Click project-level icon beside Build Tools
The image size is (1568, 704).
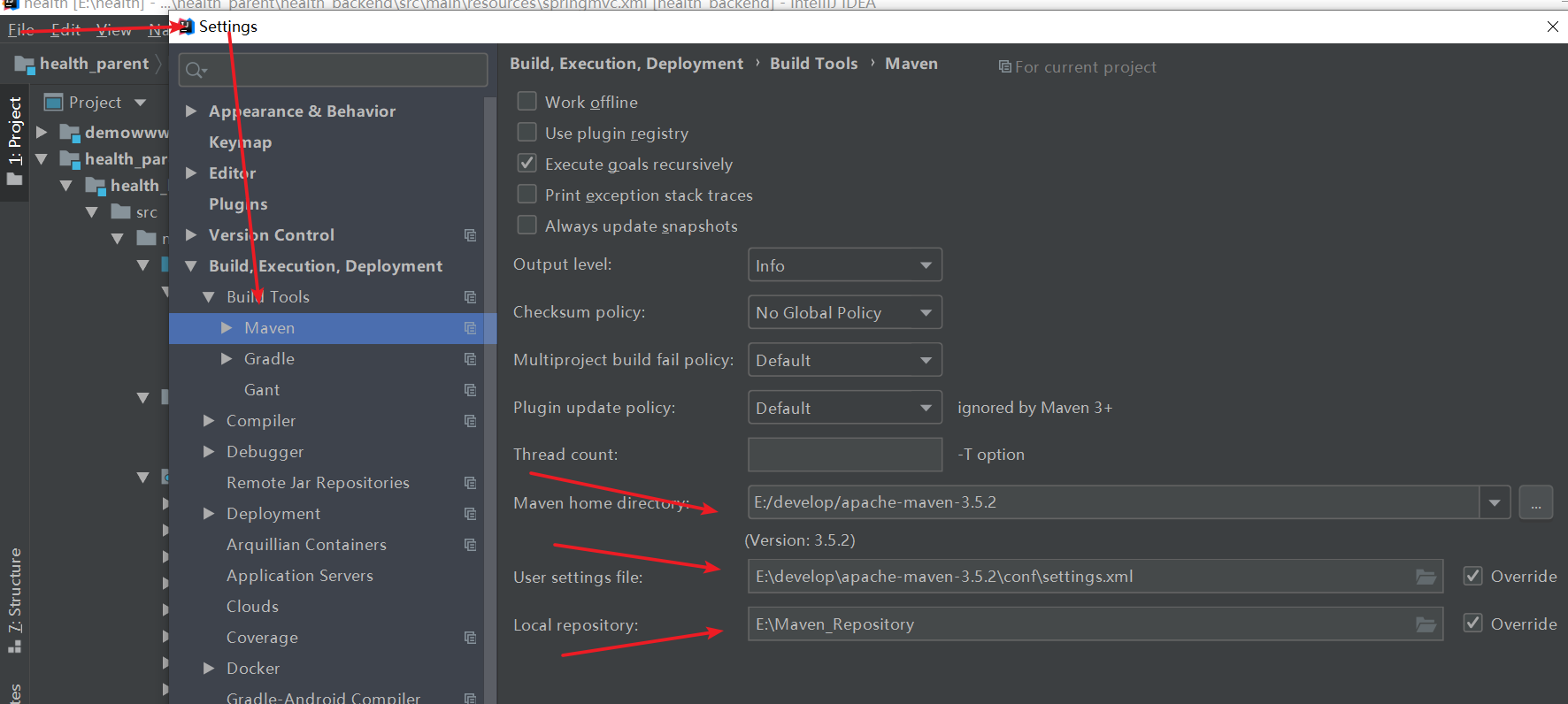coord(470,297)
